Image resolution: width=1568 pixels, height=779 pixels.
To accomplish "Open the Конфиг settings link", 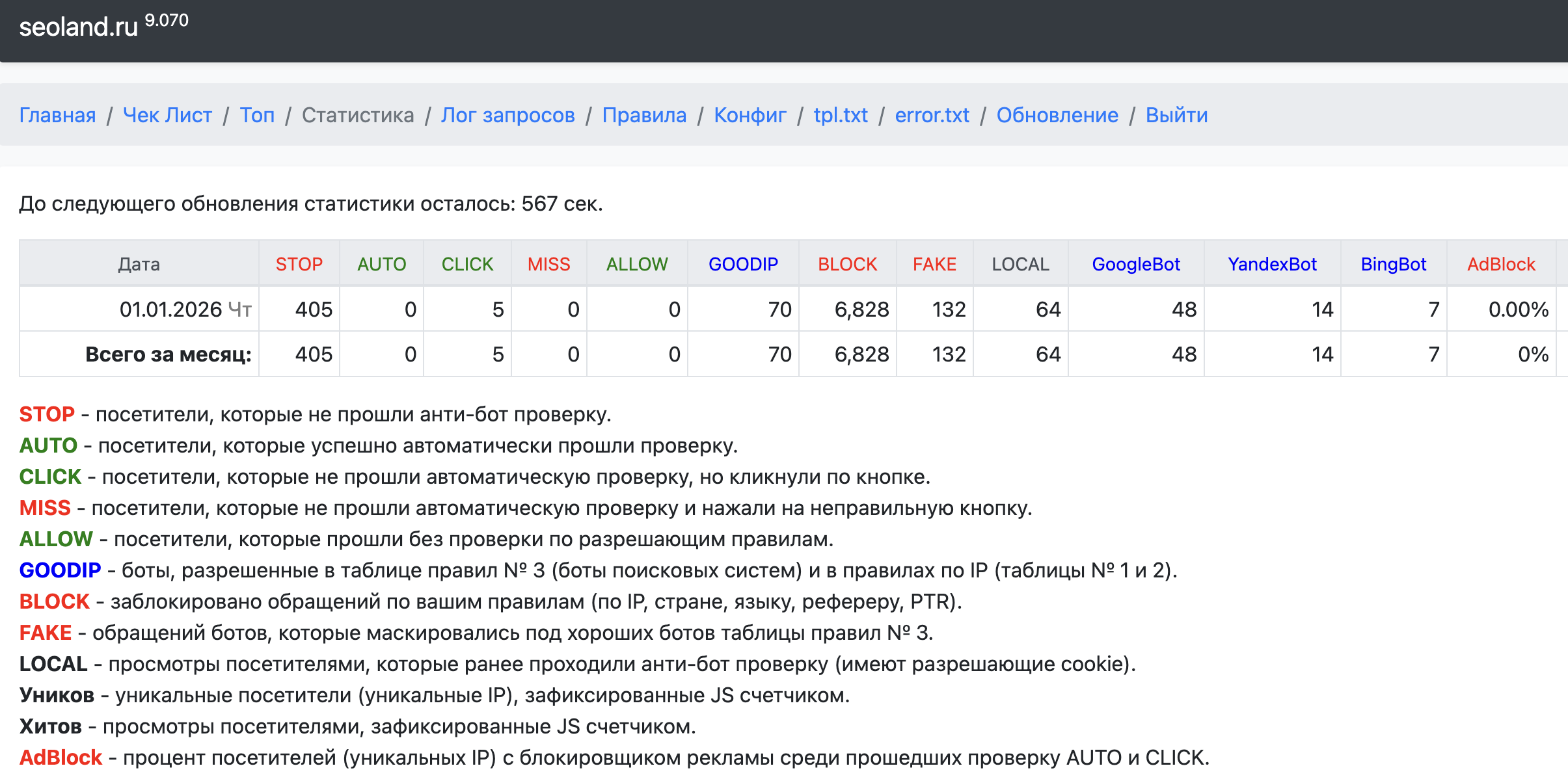I will pos(750,115).
